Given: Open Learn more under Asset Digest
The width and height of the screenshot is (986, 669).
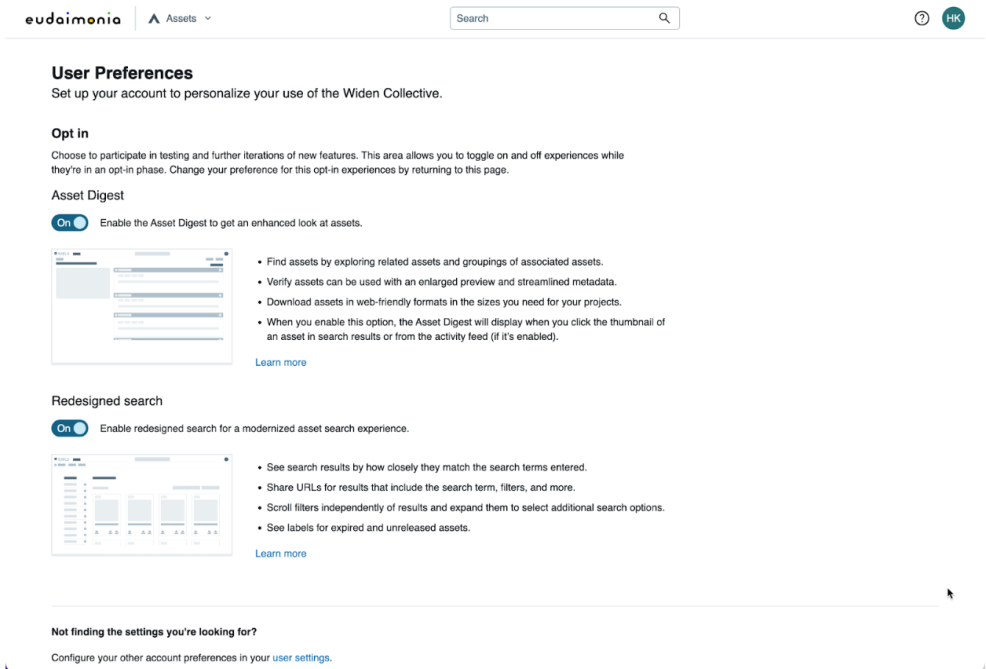Looking at the screenshot, I should click(x=281, y=363).
